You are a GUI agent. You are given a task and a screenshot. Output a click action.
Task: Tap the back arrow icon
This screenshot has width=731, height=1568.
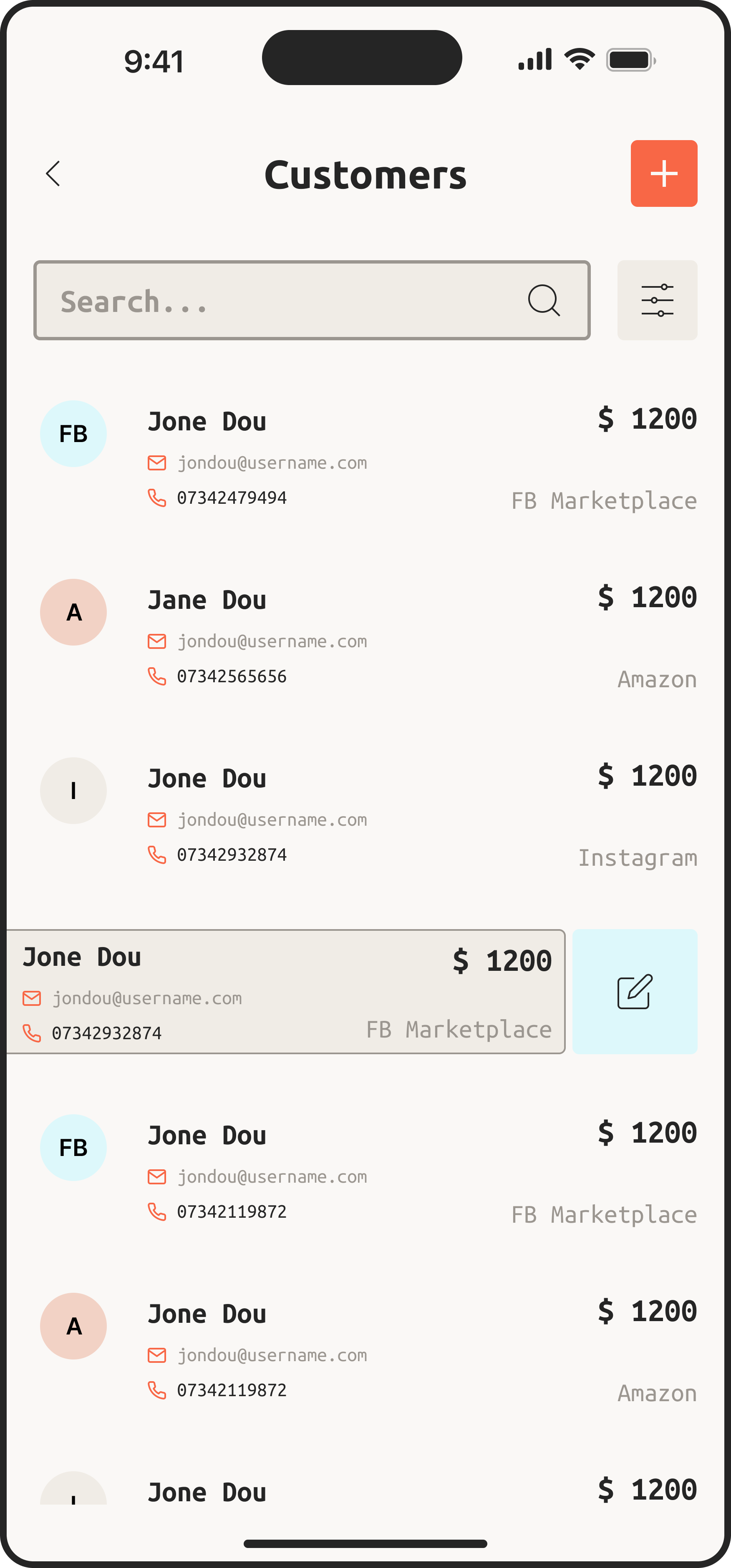[x=53, y=174]
